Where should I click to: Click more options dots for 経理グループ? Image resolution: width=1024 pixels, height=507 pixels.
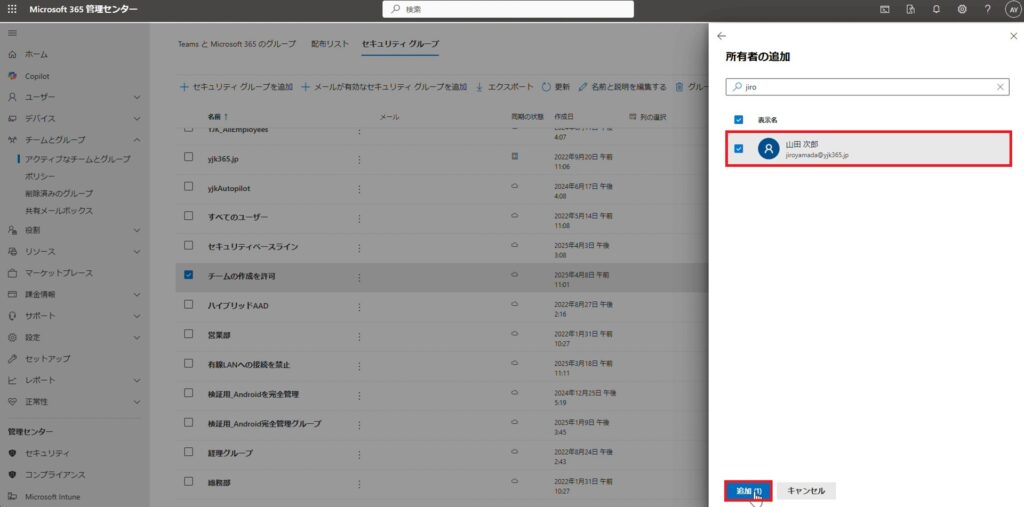(359, 453)
